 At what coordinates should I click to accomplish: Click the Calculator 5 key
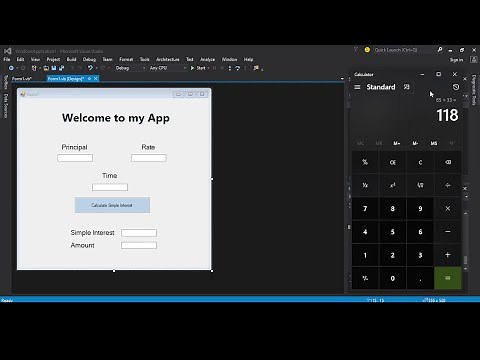click(x=393, y=231)
